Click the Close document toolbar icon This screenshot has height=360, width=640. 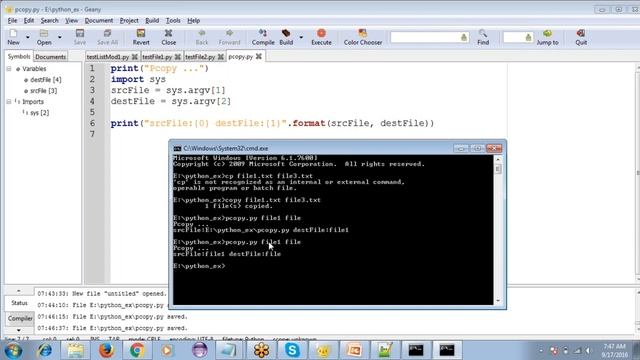click(x=168, y=37)
